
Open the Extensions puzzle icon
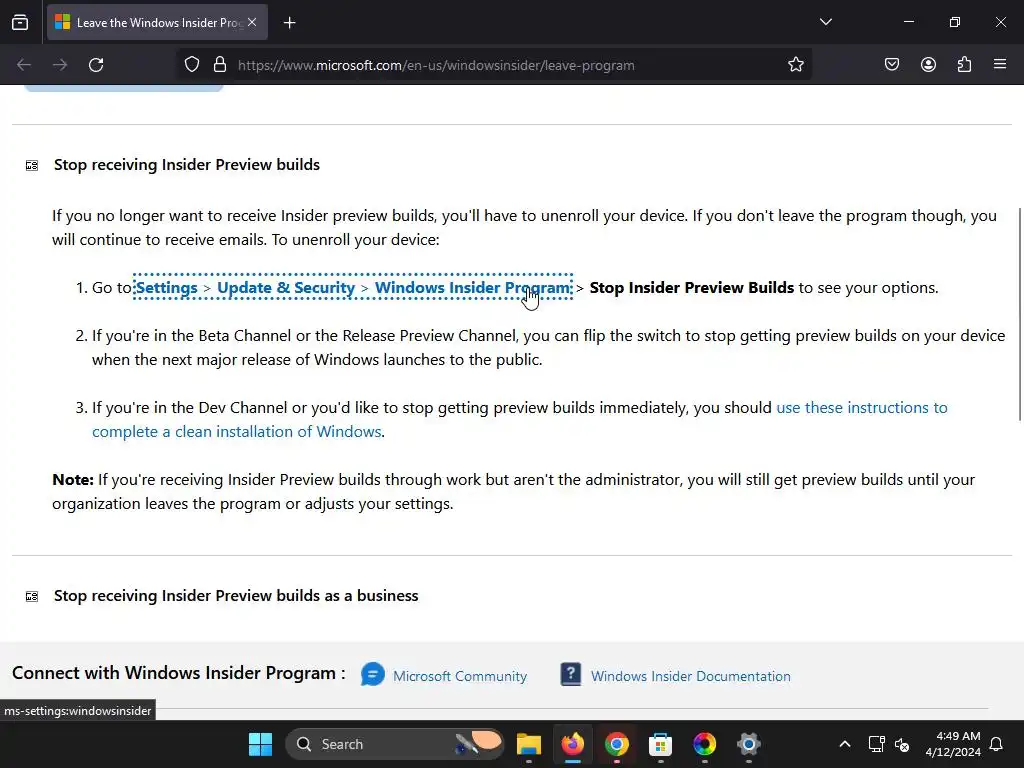pos(964,65)
